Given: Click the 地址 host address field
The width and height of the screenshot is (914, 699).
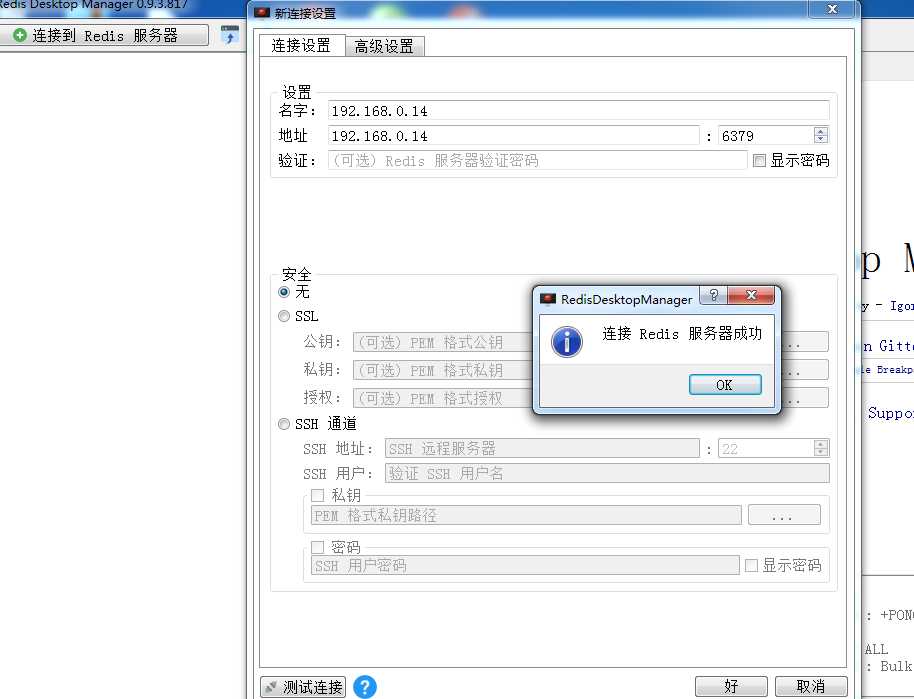Looking at the screenshot, I should pyautogui.click(x=513, y=136).
